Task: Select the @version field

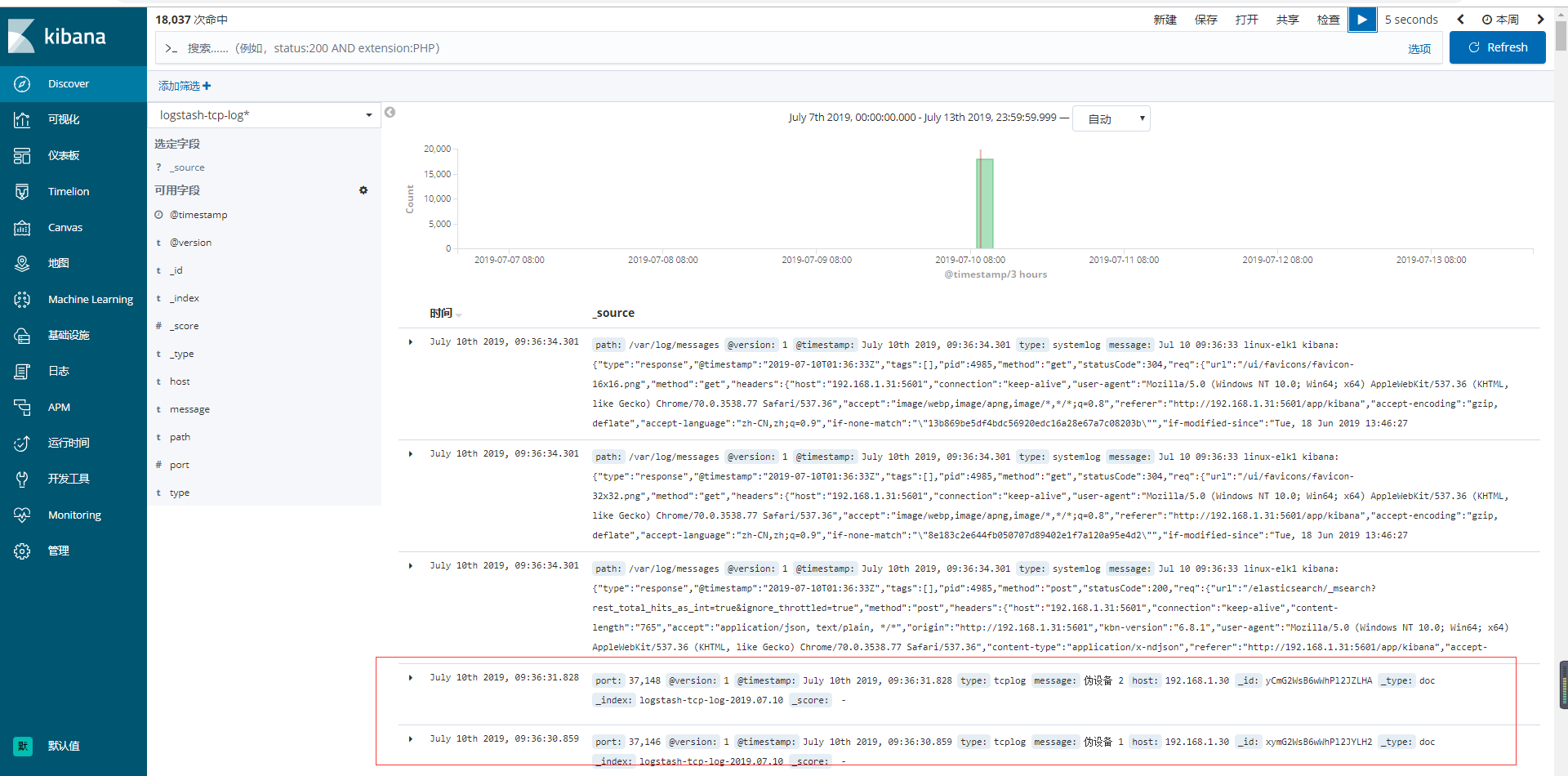Action: coord(190,243)
